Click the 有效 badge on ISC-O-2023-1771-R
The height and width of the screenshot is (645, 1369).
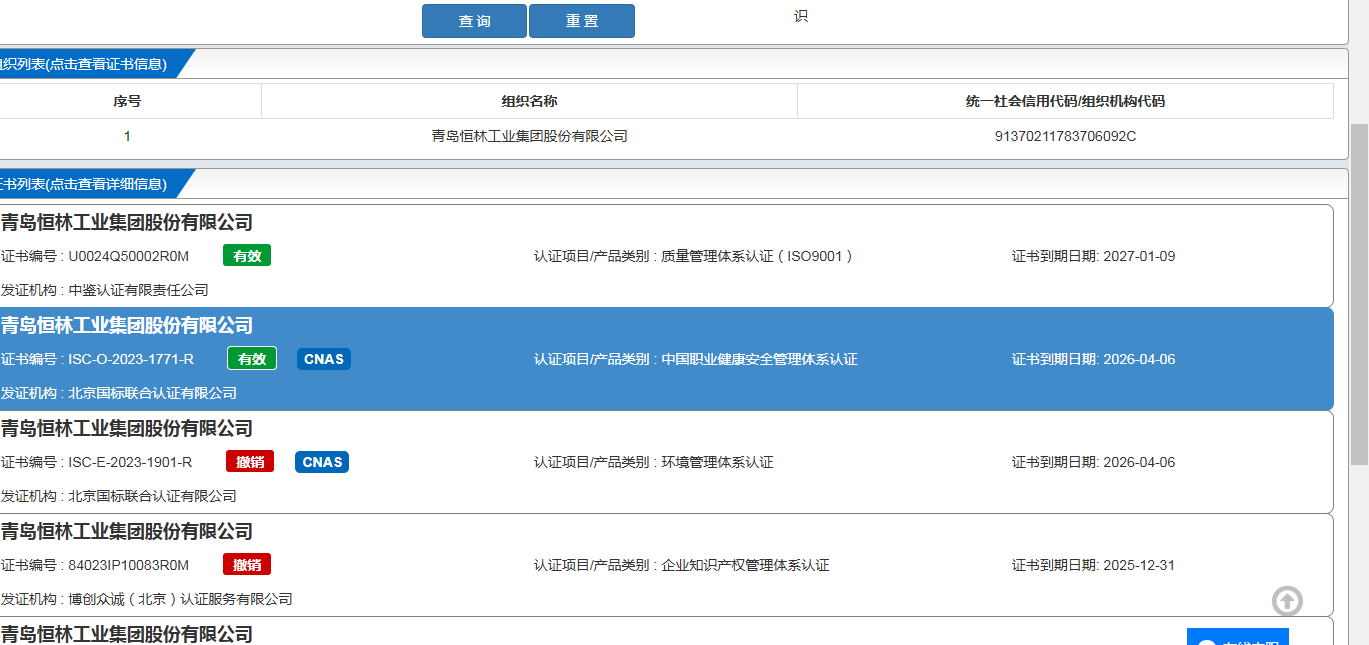click(252, 359)
